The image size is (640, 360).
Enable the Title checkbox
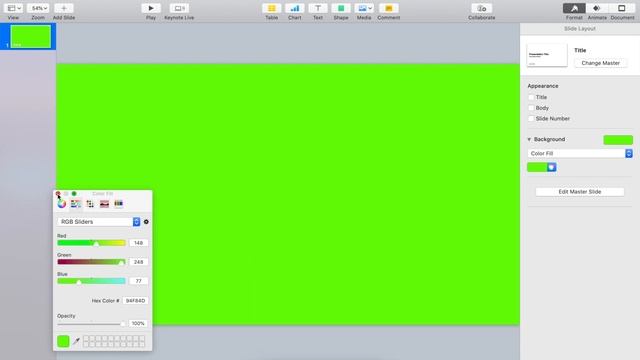(531, 97)
